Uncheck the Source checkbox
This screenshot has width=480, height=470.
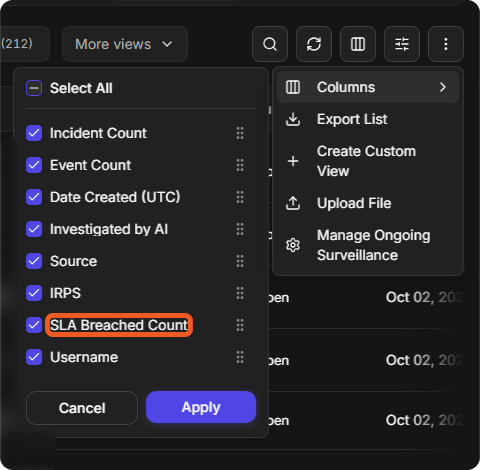click(x=34, y=261)
